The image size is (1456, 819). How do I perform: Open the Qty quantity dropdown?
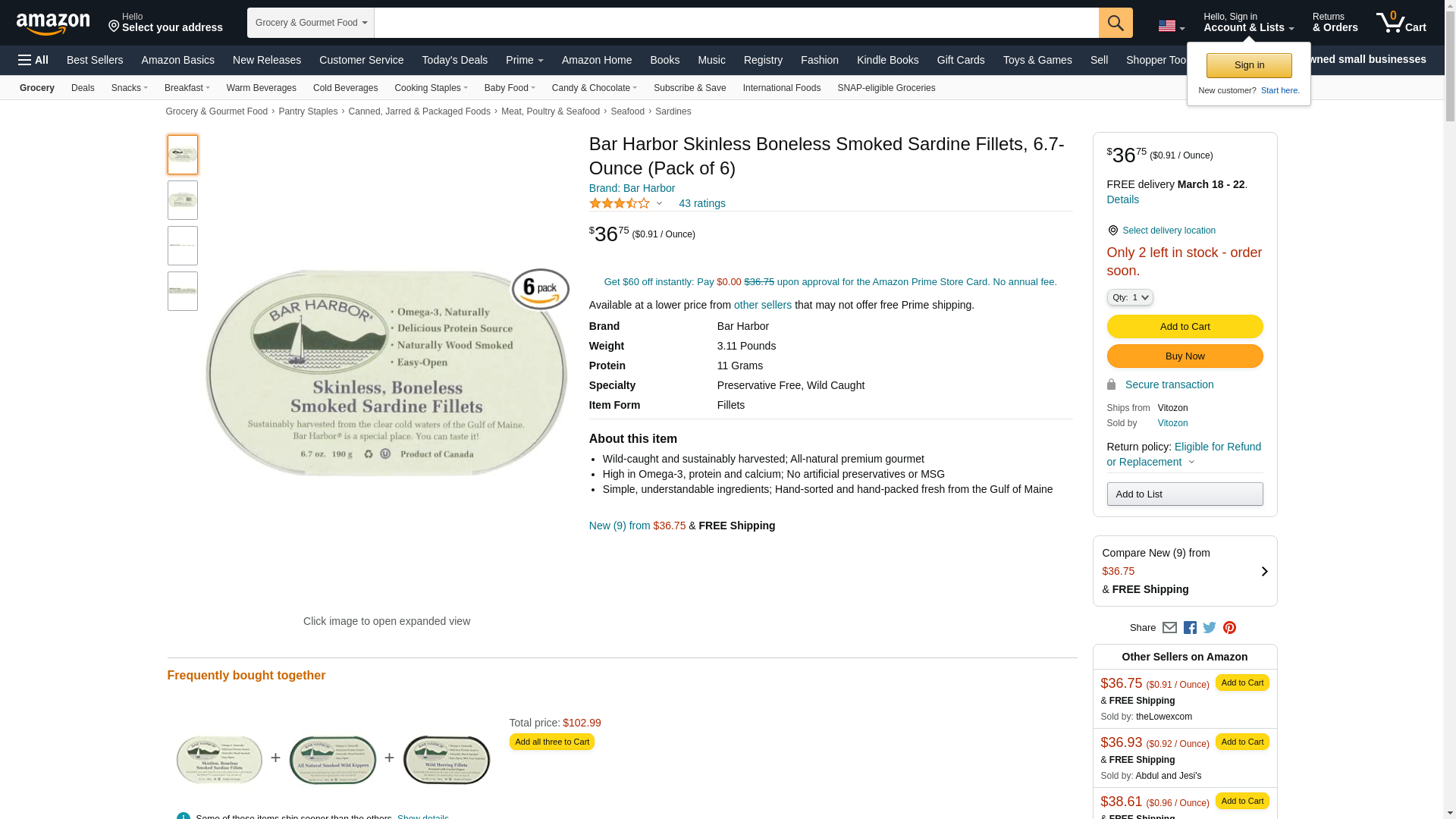click(1130, 297)
